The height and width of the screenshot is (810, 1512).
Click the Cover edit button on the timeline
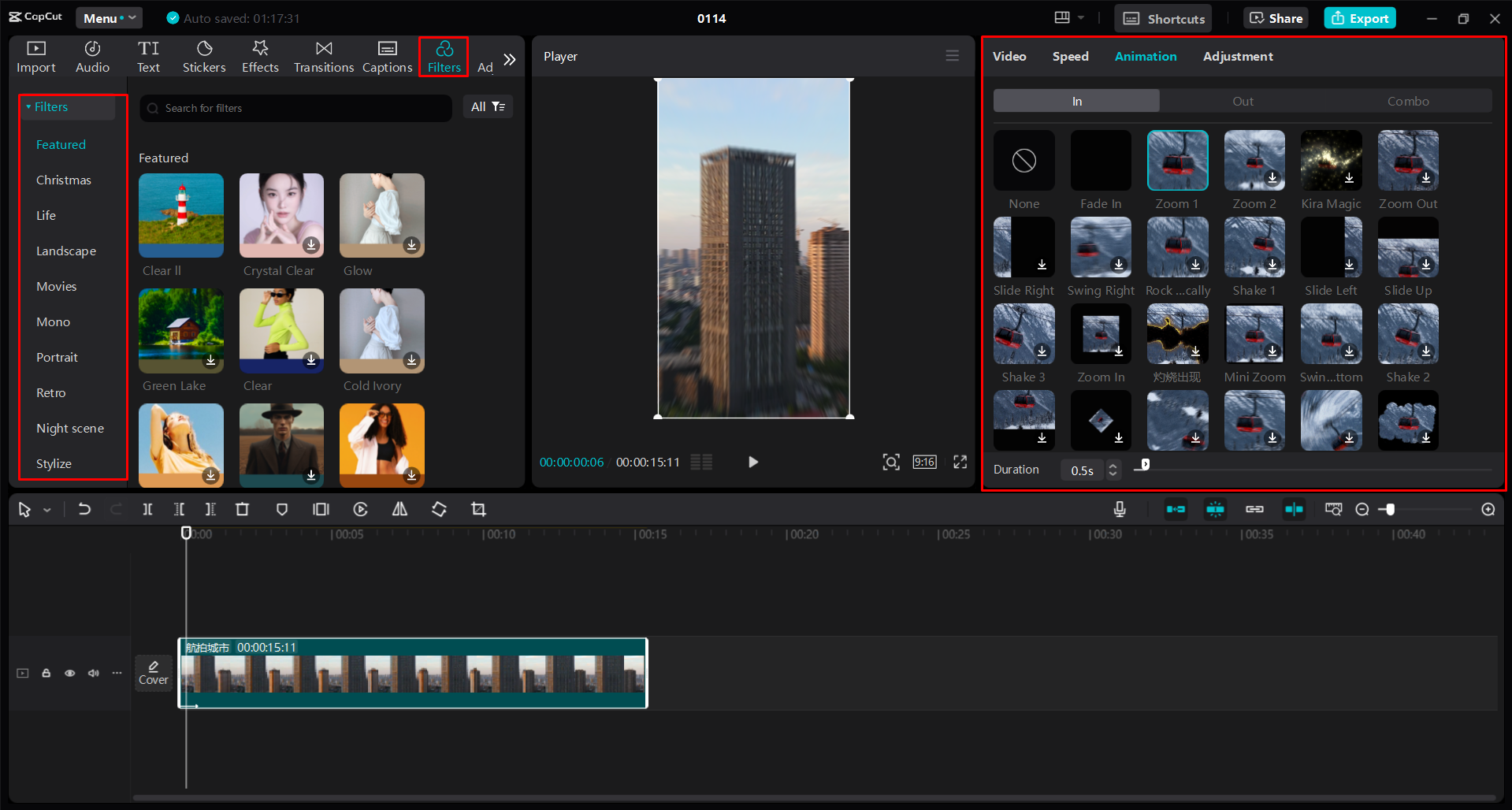(x=154, y=673)
